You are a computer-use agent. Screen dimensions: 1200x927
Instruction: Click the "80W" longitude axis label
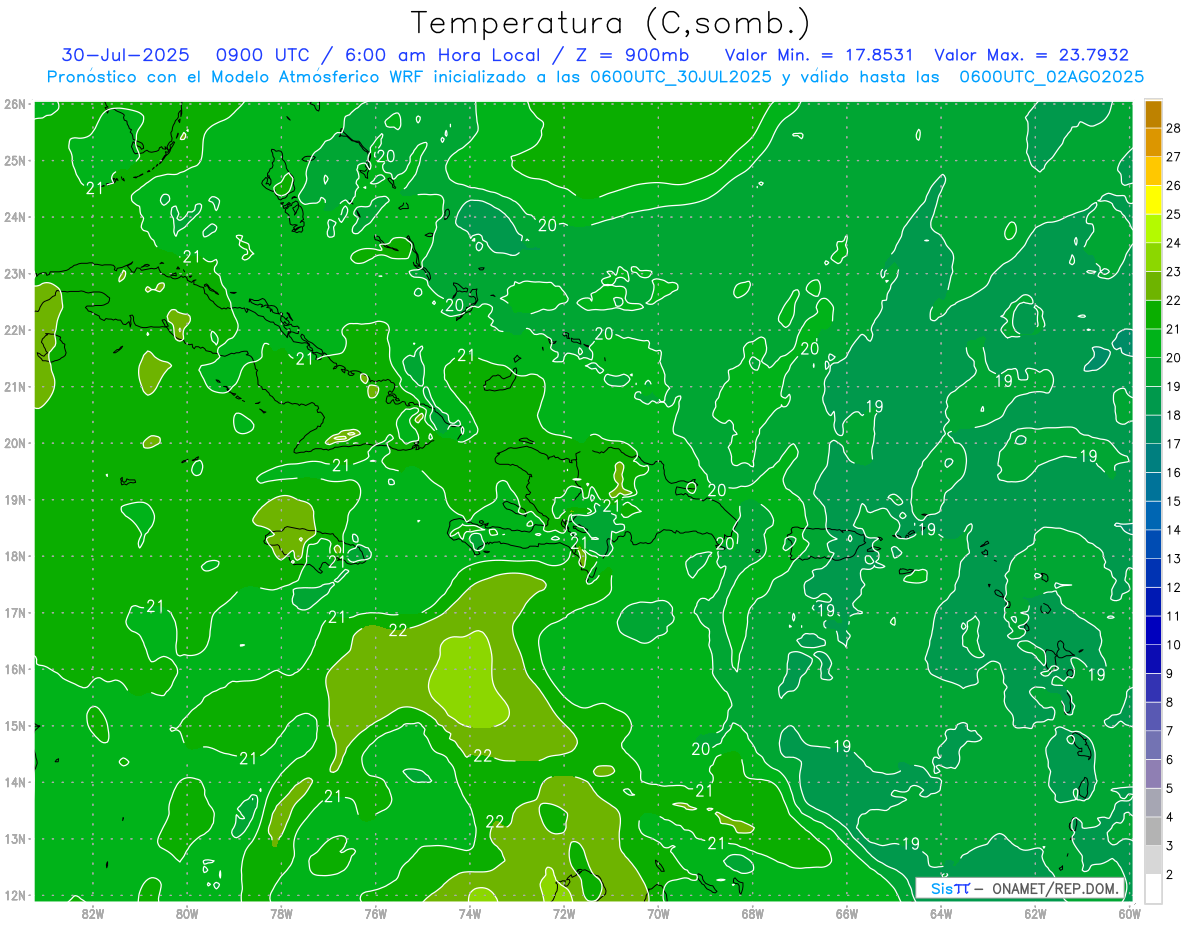pyautogui.click(x=187, y=913)
